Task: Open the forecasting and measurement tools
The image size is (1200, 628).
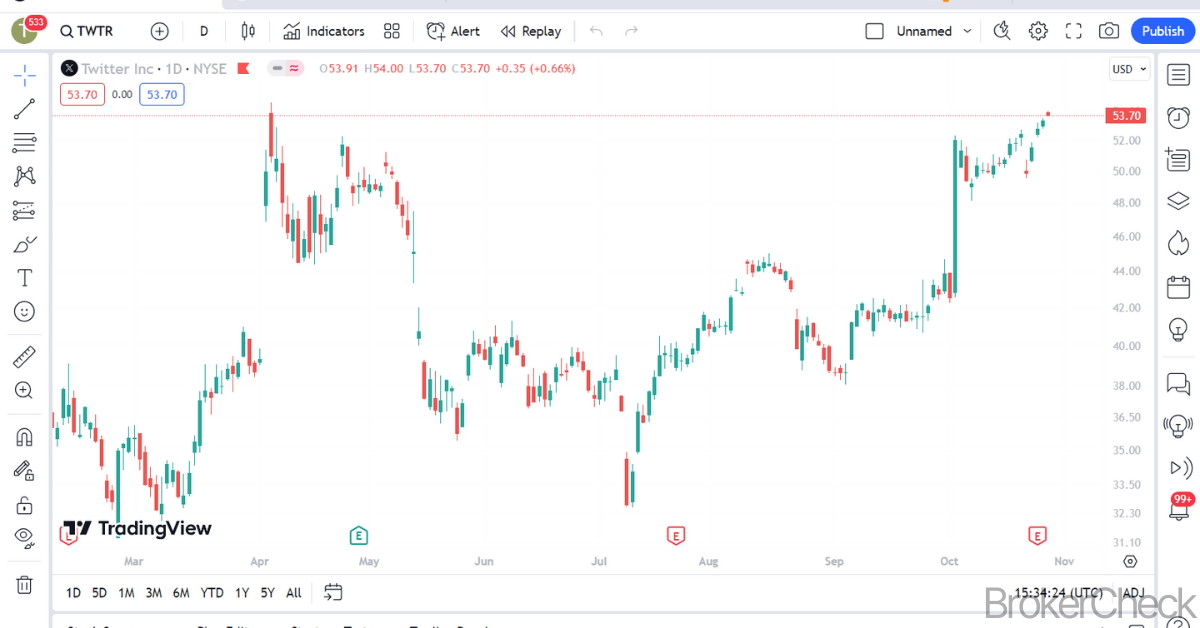Action: 25,211
